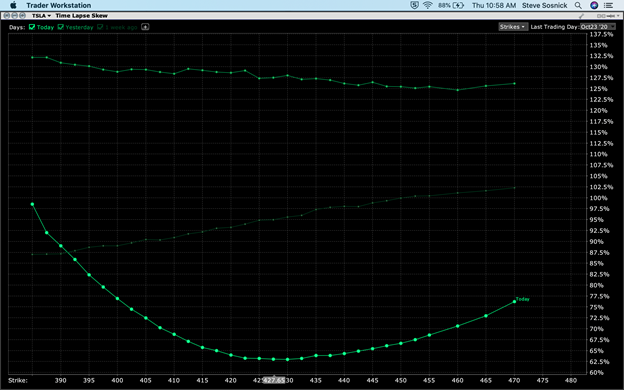624x390 pixels.
Task: Click the Thu 10:58 AM clock
Action: click(494, 5)
